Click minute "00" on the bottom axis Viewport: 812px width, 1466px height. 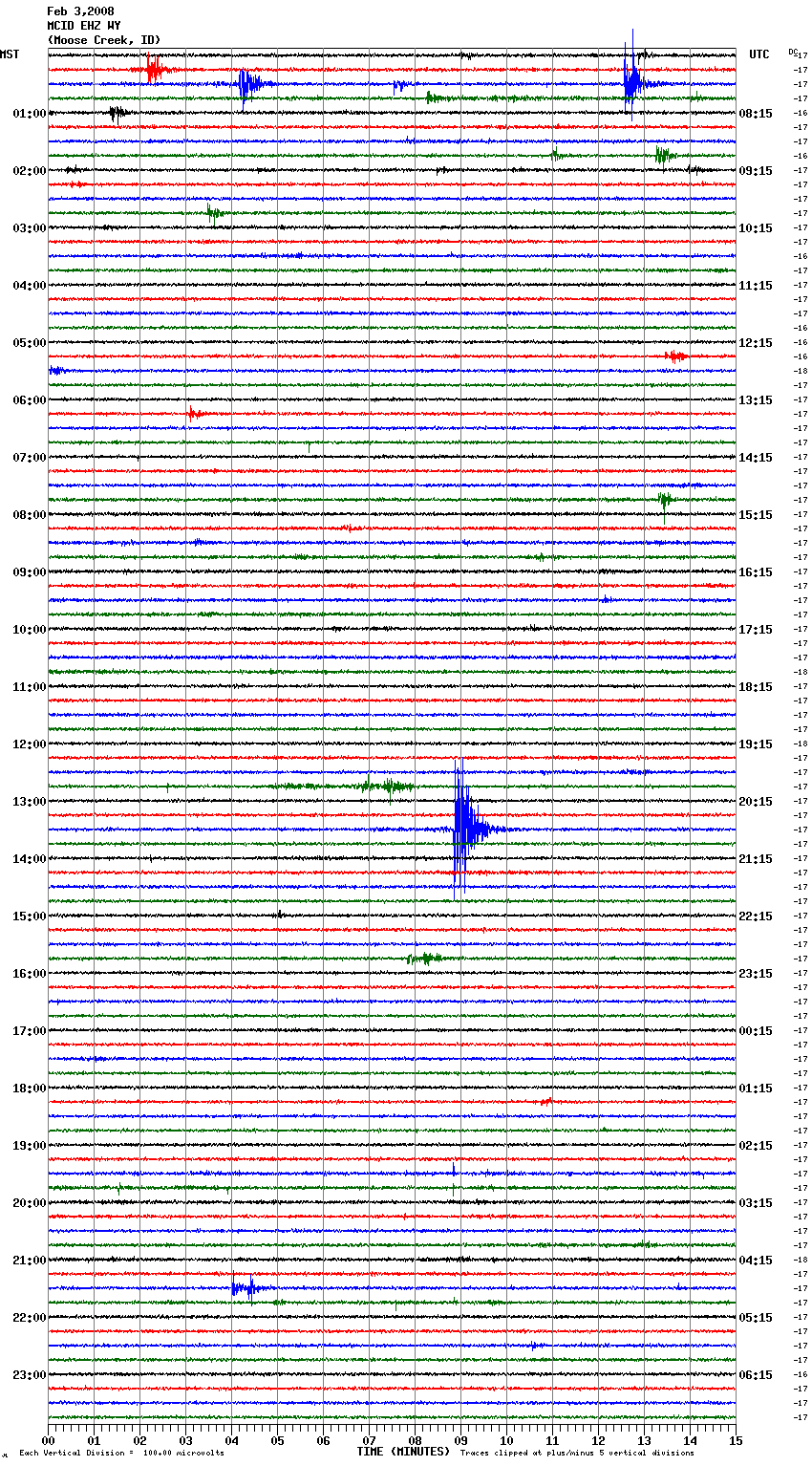pos(48,1440)
